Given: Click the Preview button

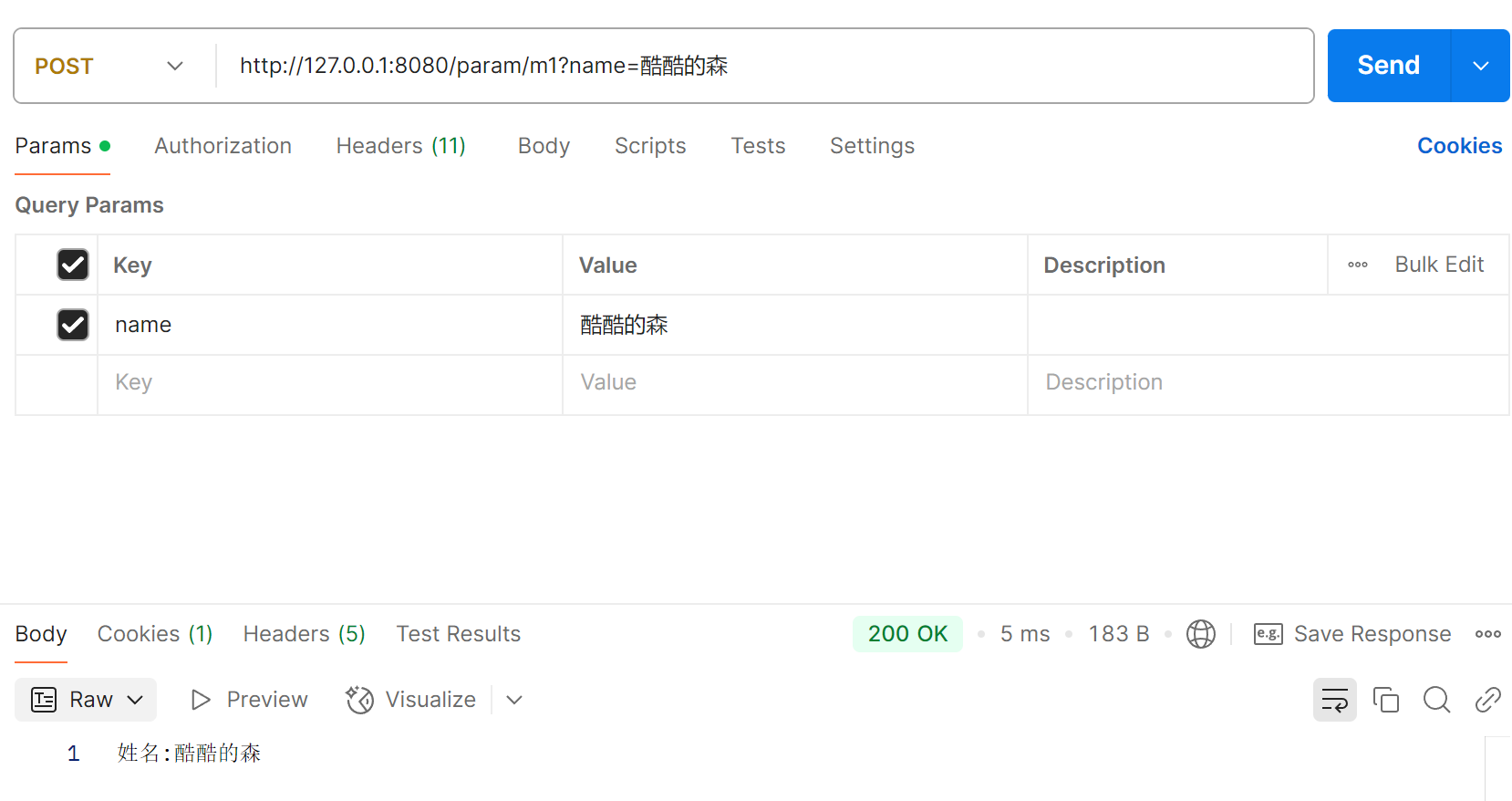Looking at the screenshot, I should click(x=249, y=700).
